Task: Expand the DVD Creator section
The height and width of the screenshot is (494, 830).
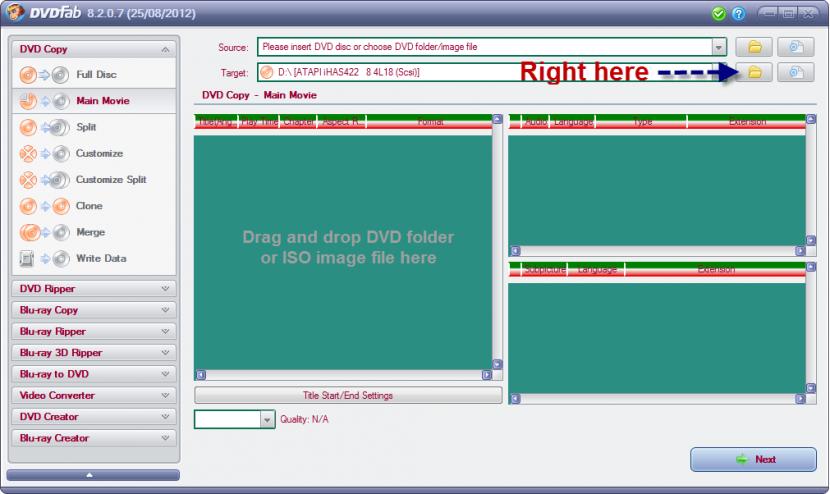Action: point(94,417)
